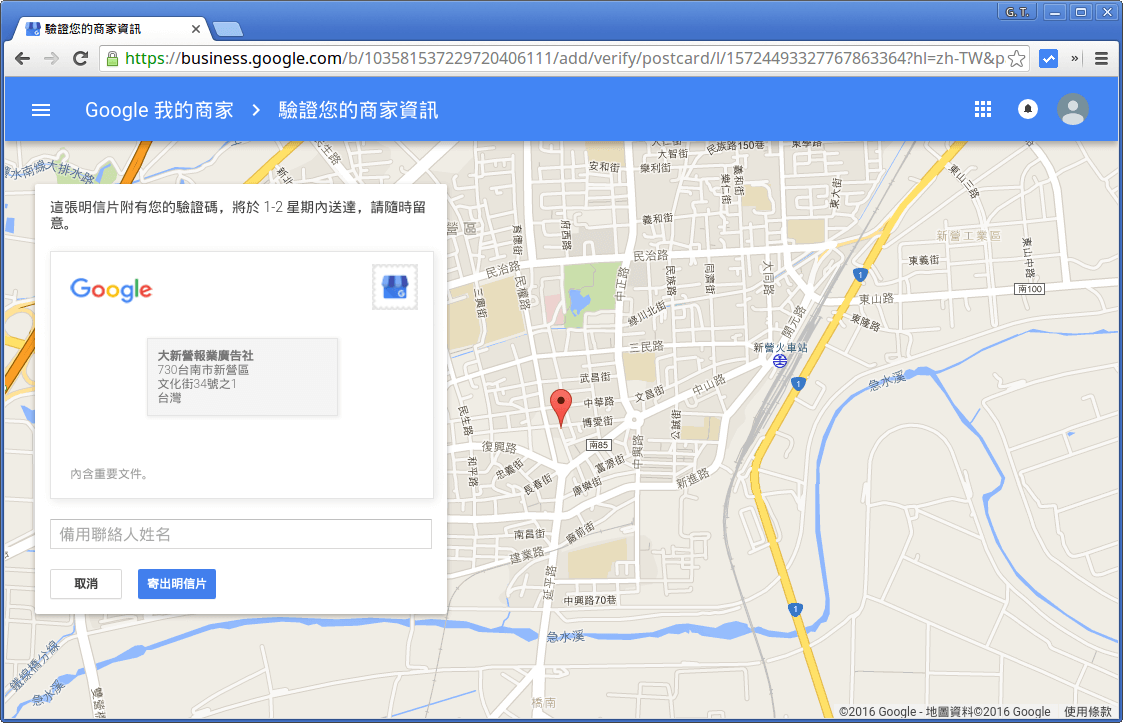Open the Chrome menu button
This screenshot has width=1123, height=723.
click(x=1101, y=58)
